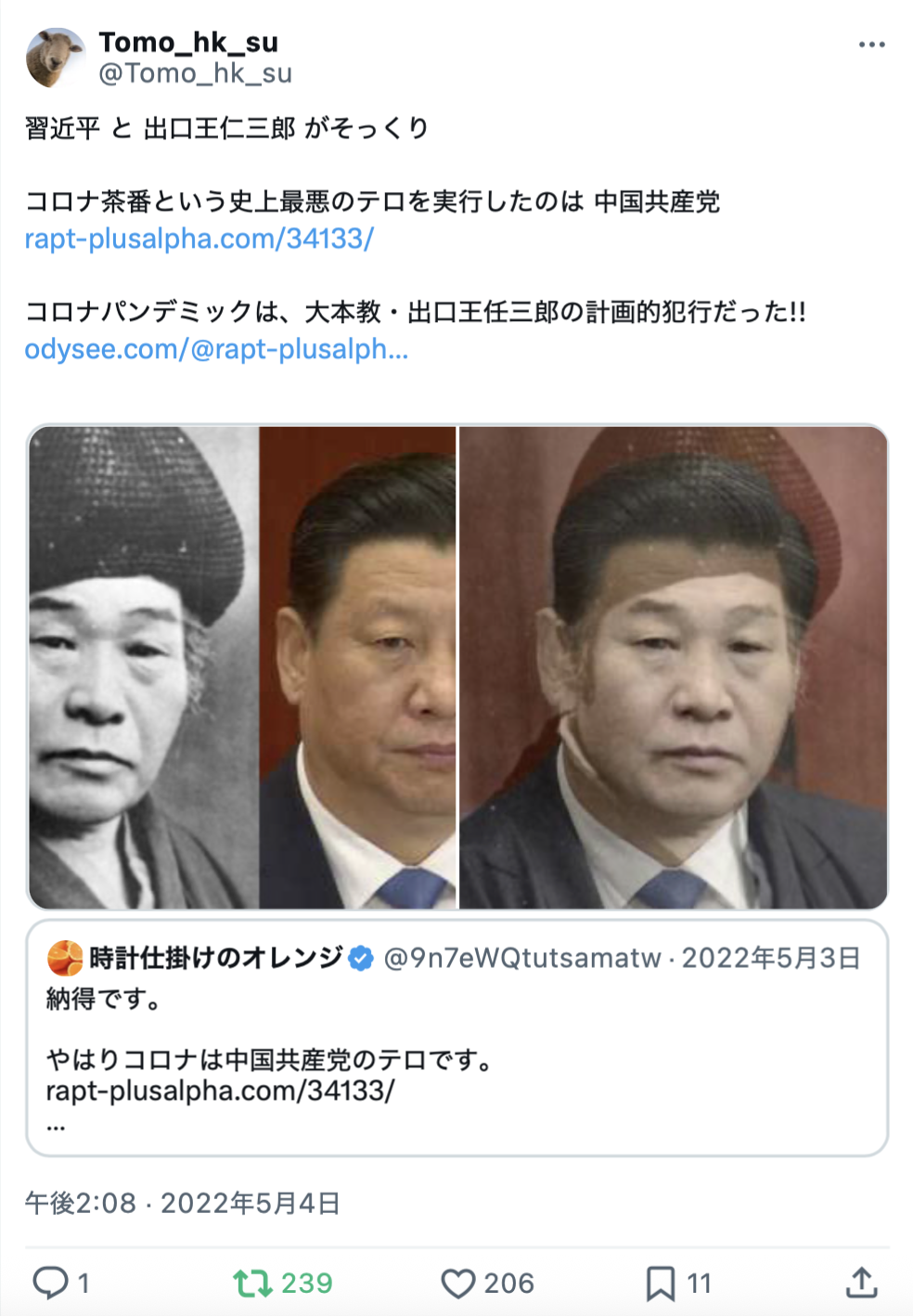The height and width of the screenshot is (1316, 913).
Task: Click the 206 likes count
Action: pos(508,1283)
